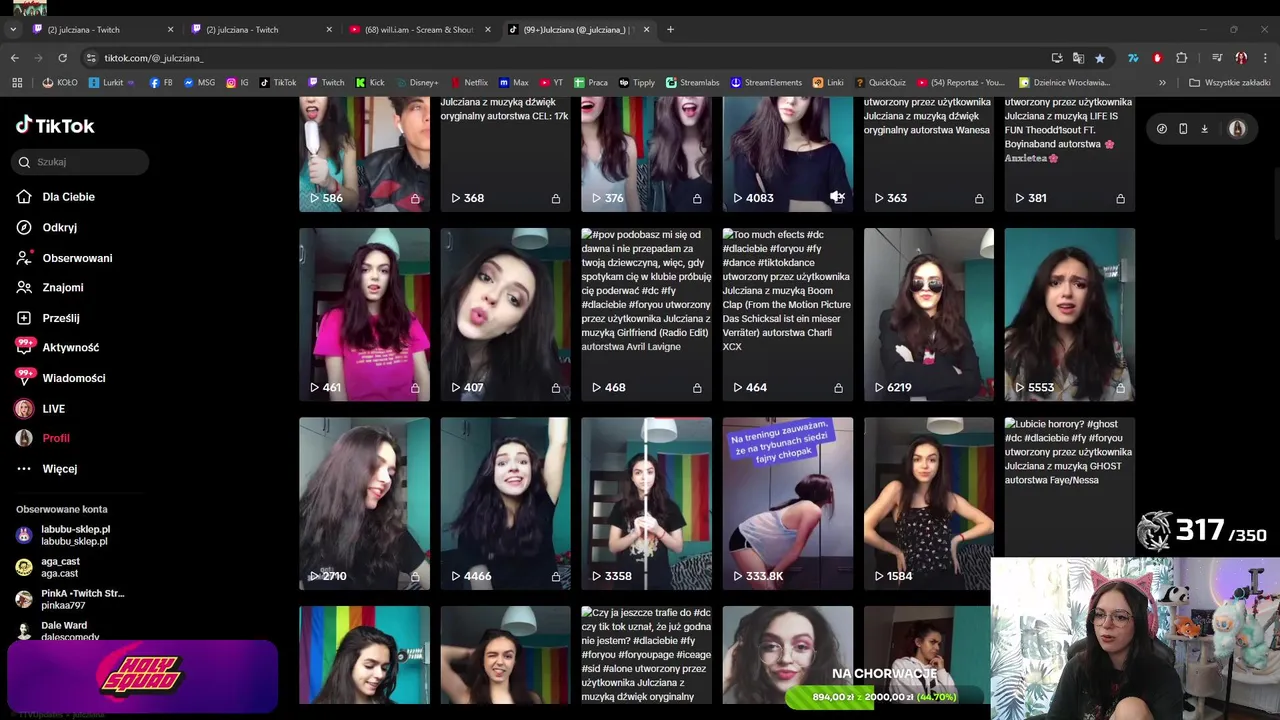Open Profil in the sidebar
This screenshot has height=720, width=1280.
(56, 438)
